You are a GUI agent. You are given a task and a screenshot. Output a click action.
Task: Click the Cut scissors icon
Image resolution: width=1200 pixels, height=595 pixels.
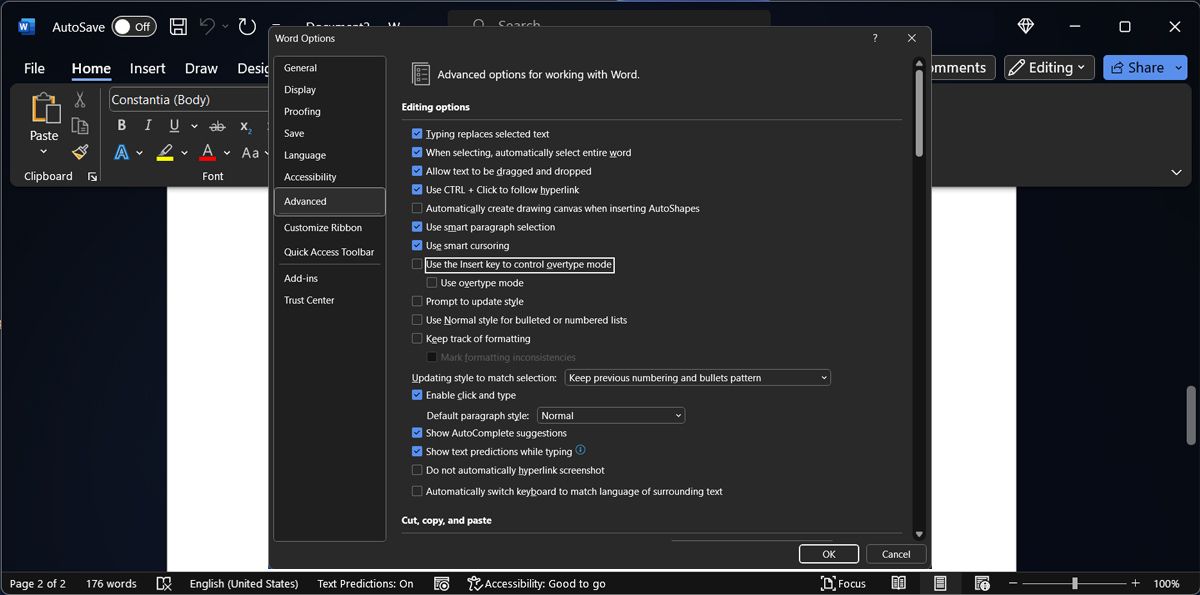(80, 100)
